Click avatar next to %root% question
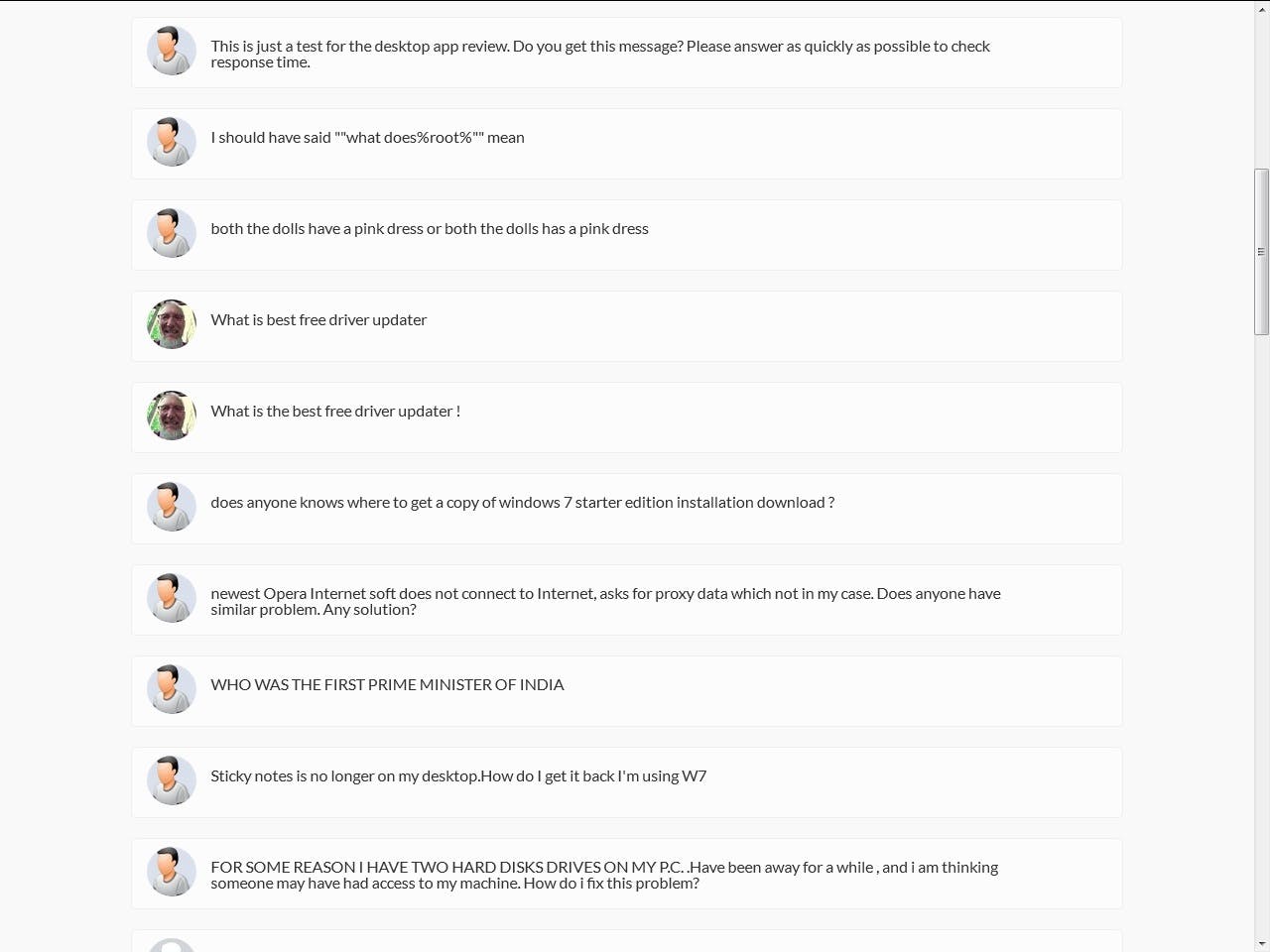Screen dimensions: 1270x952 (x=172, y=142)
